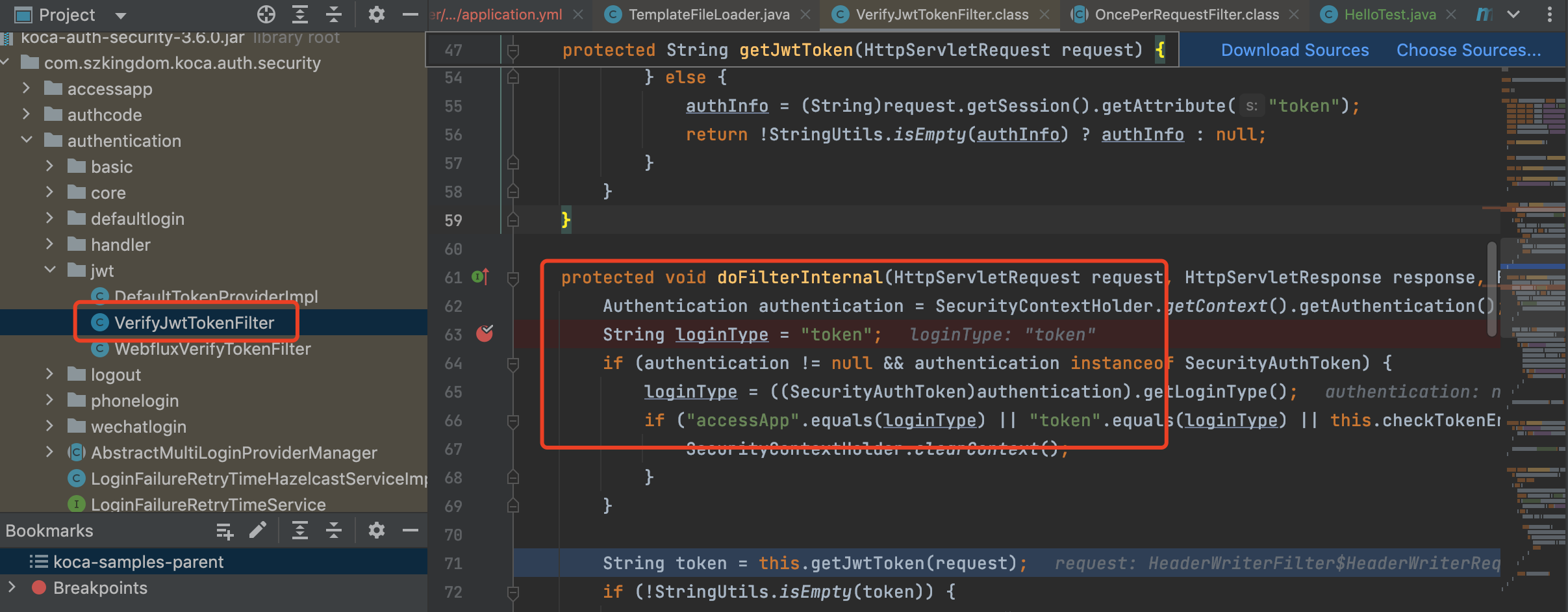Open Project panel settings gear

[x=376, y=14]
